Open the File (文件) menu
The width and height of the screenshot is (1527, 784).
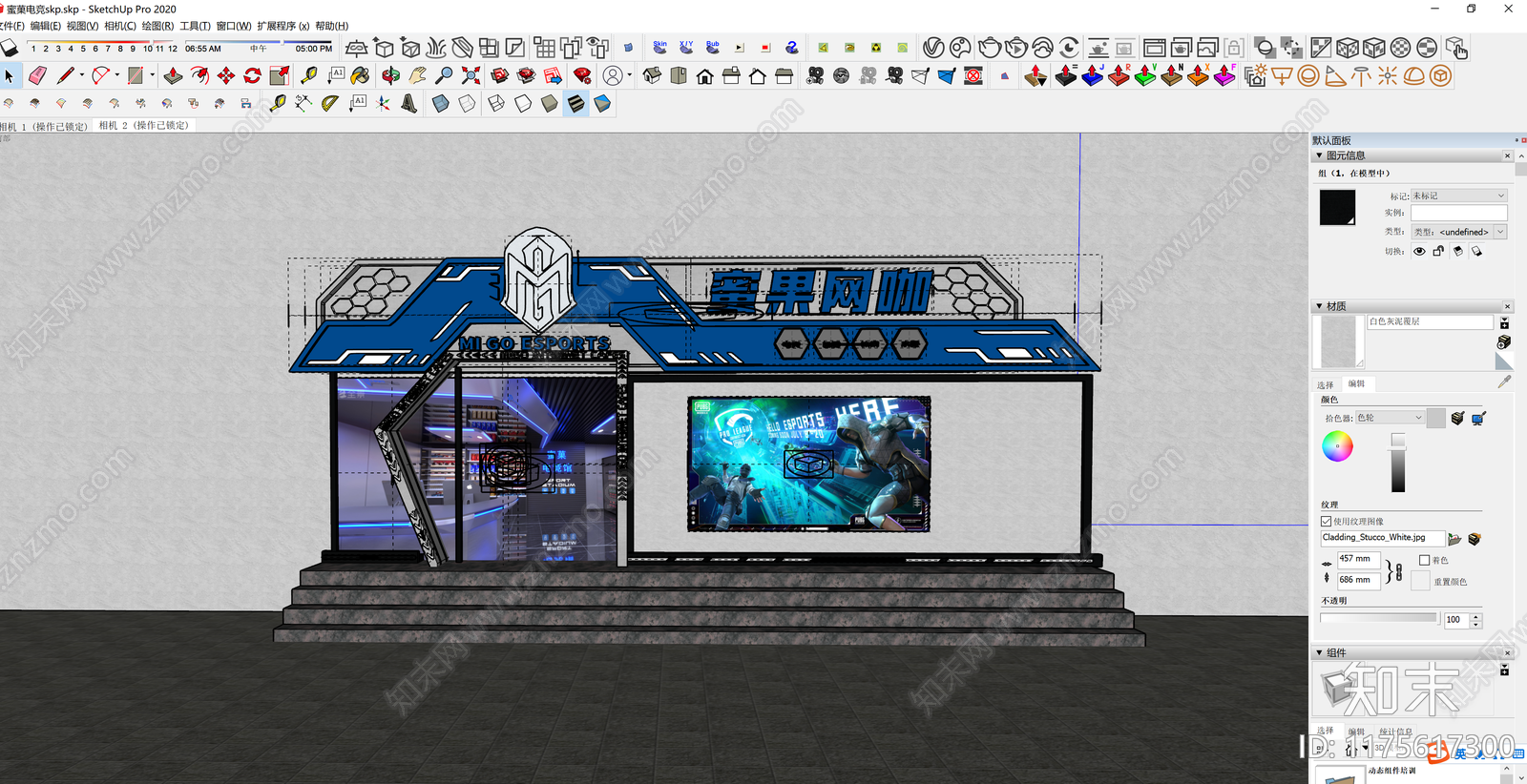(11, 26)
